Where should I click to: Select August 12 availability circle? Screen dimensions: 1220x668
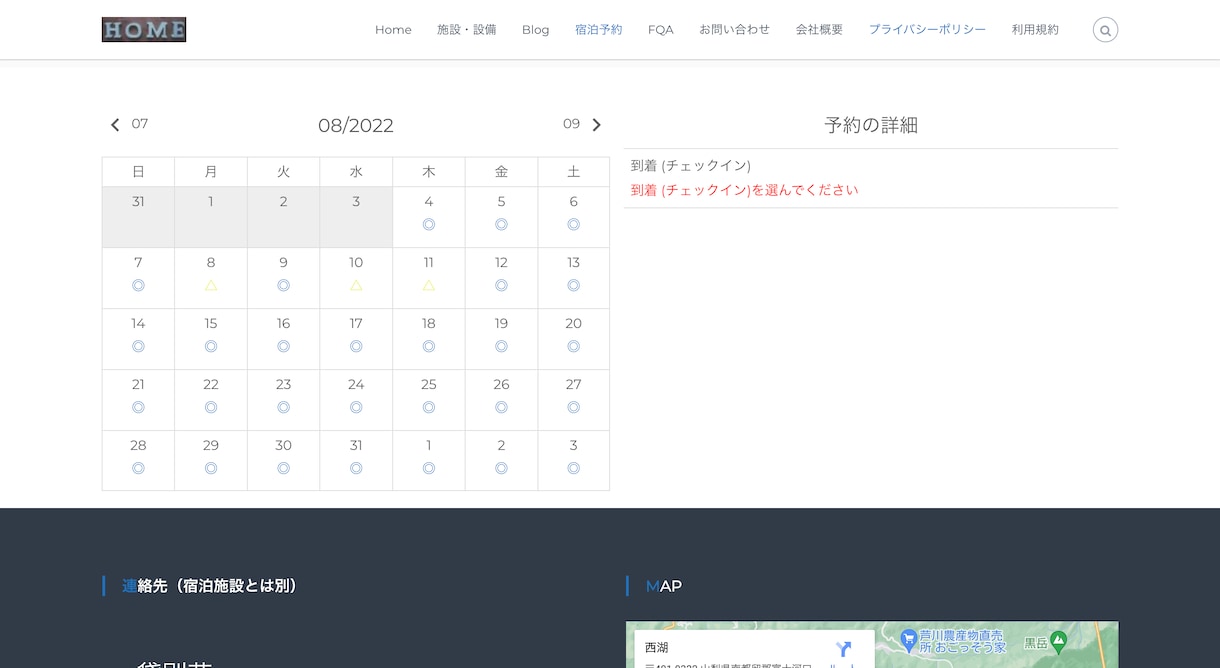pyautogui.click(x=501, y=286)
